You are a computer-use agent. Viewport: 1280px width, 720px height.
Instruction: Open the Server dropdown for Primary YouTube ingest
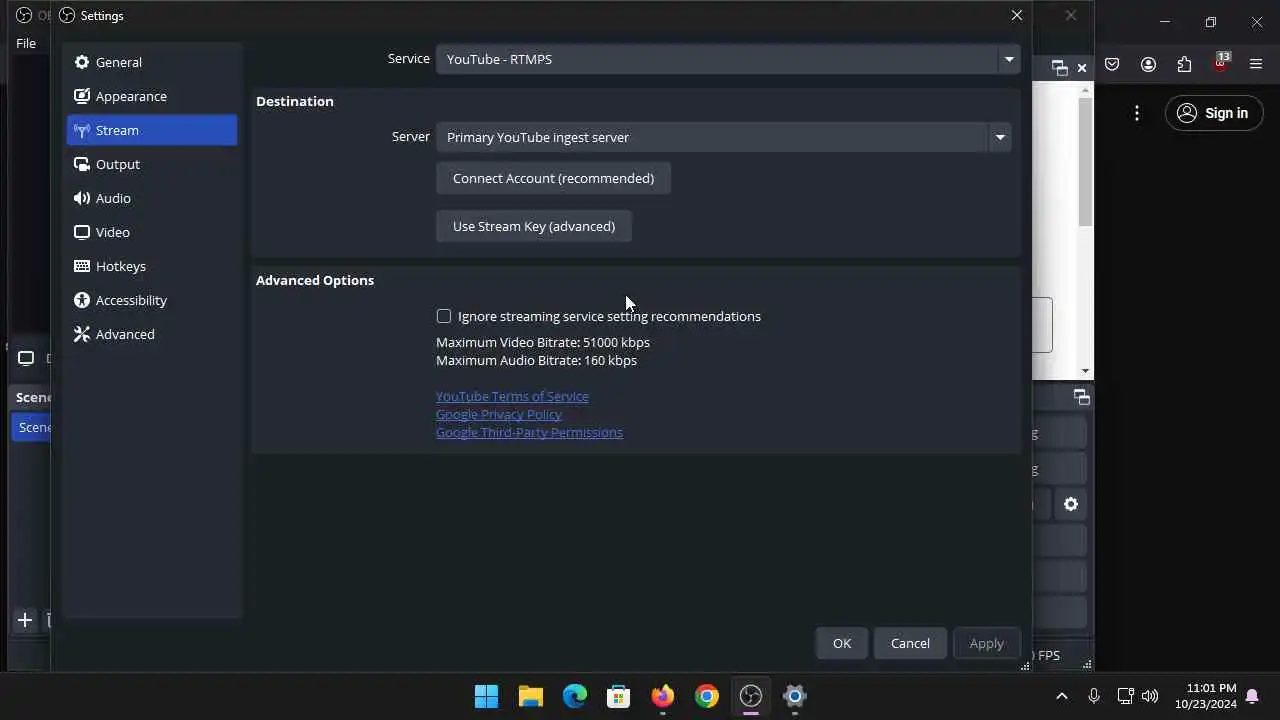(723, 137)
